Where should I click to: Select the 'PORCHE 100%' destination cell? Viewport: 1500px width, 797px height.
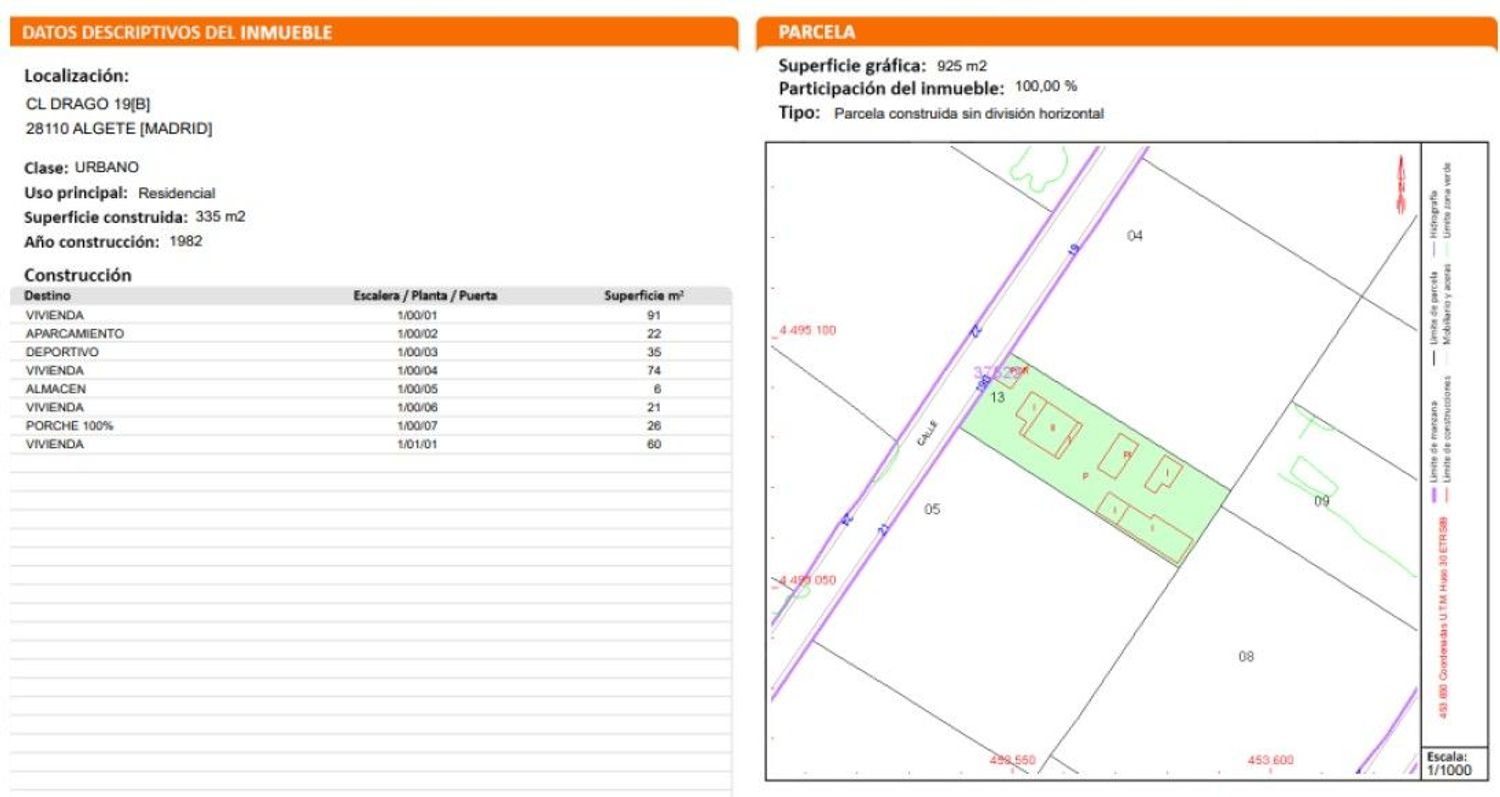click(70, 426)
